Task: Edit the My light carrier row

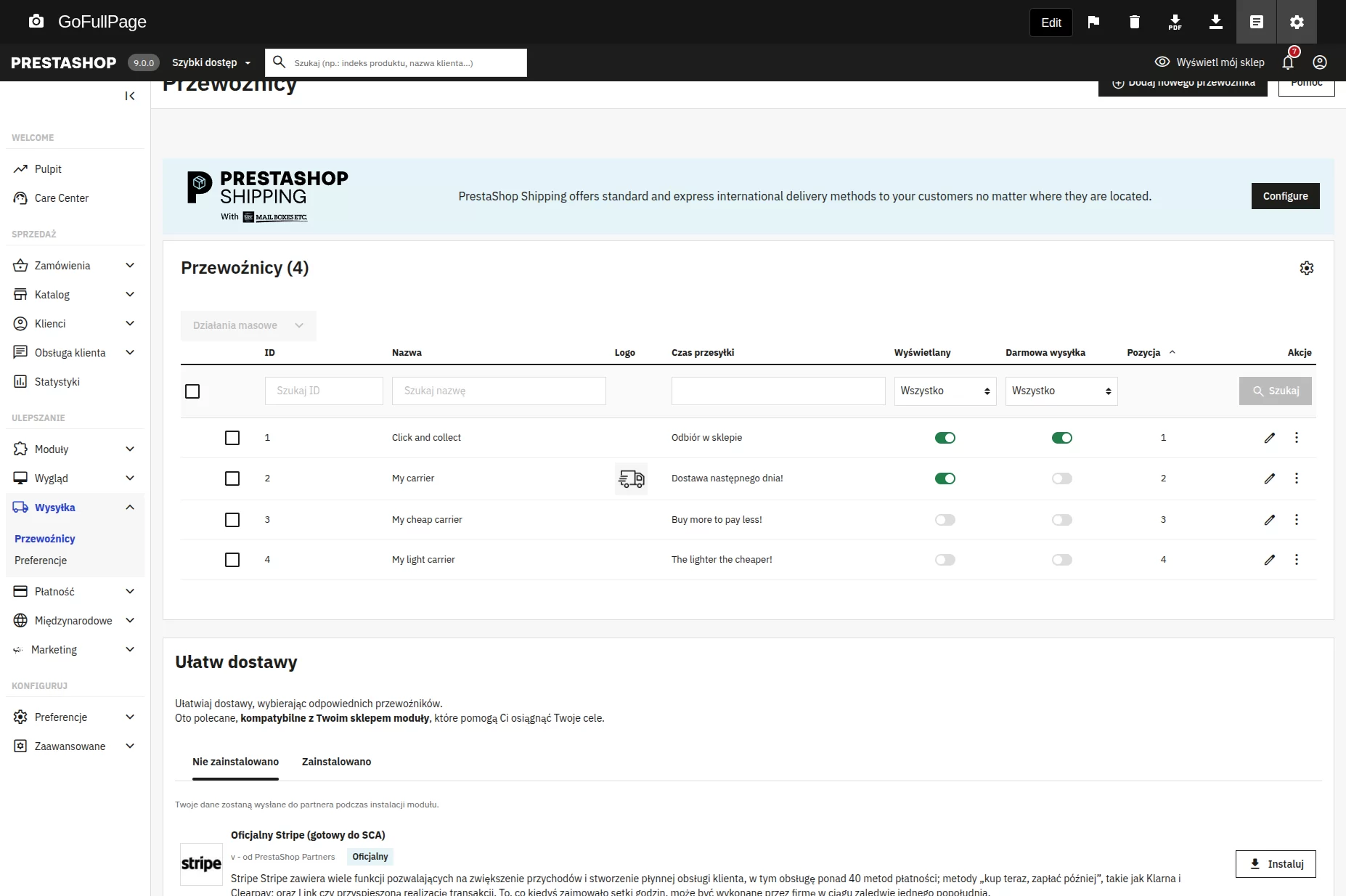Action: pyautogui.click(x=1269, y=560)
